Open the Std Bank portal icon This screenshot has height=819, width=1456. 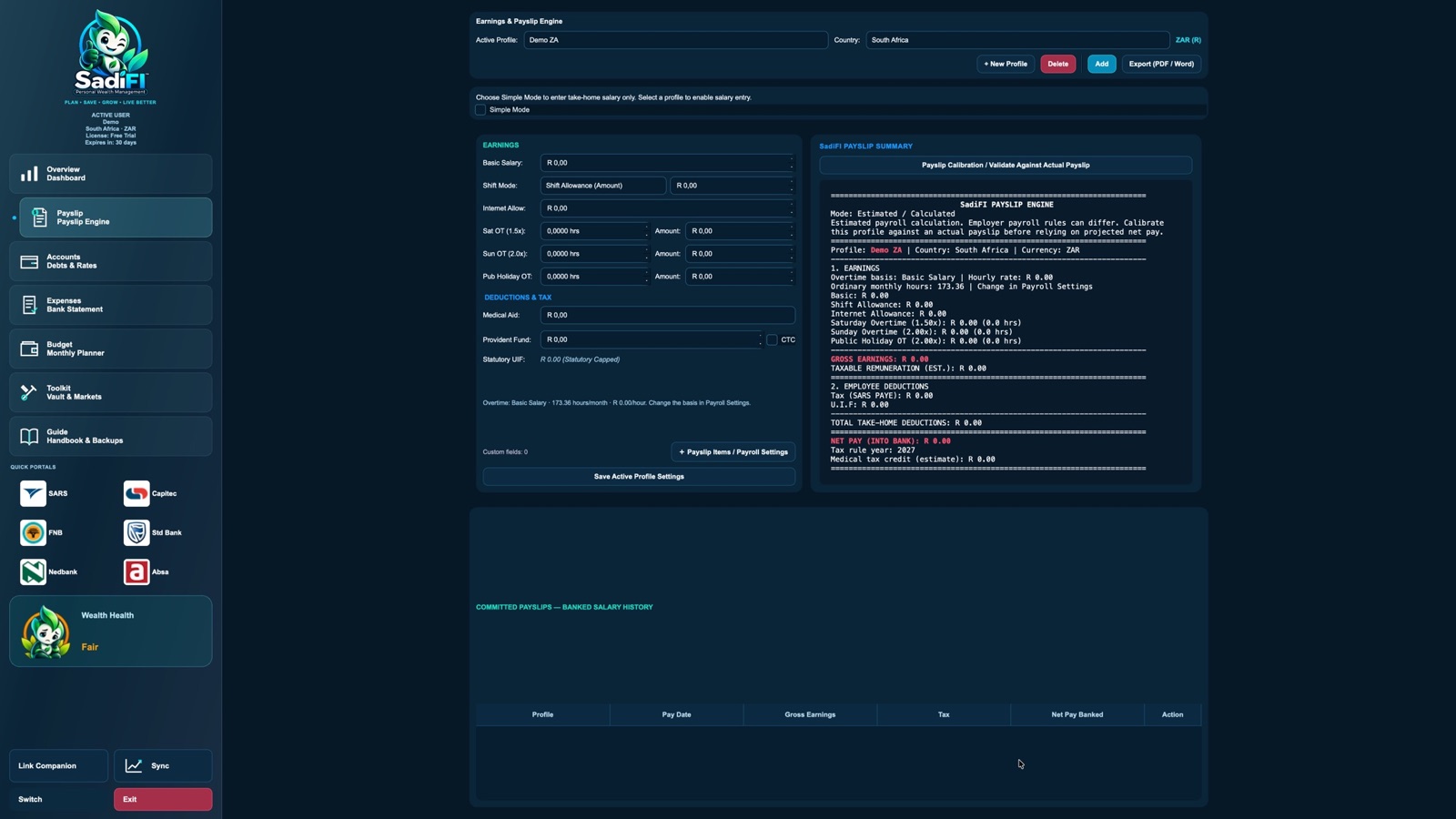click(136, 532)
